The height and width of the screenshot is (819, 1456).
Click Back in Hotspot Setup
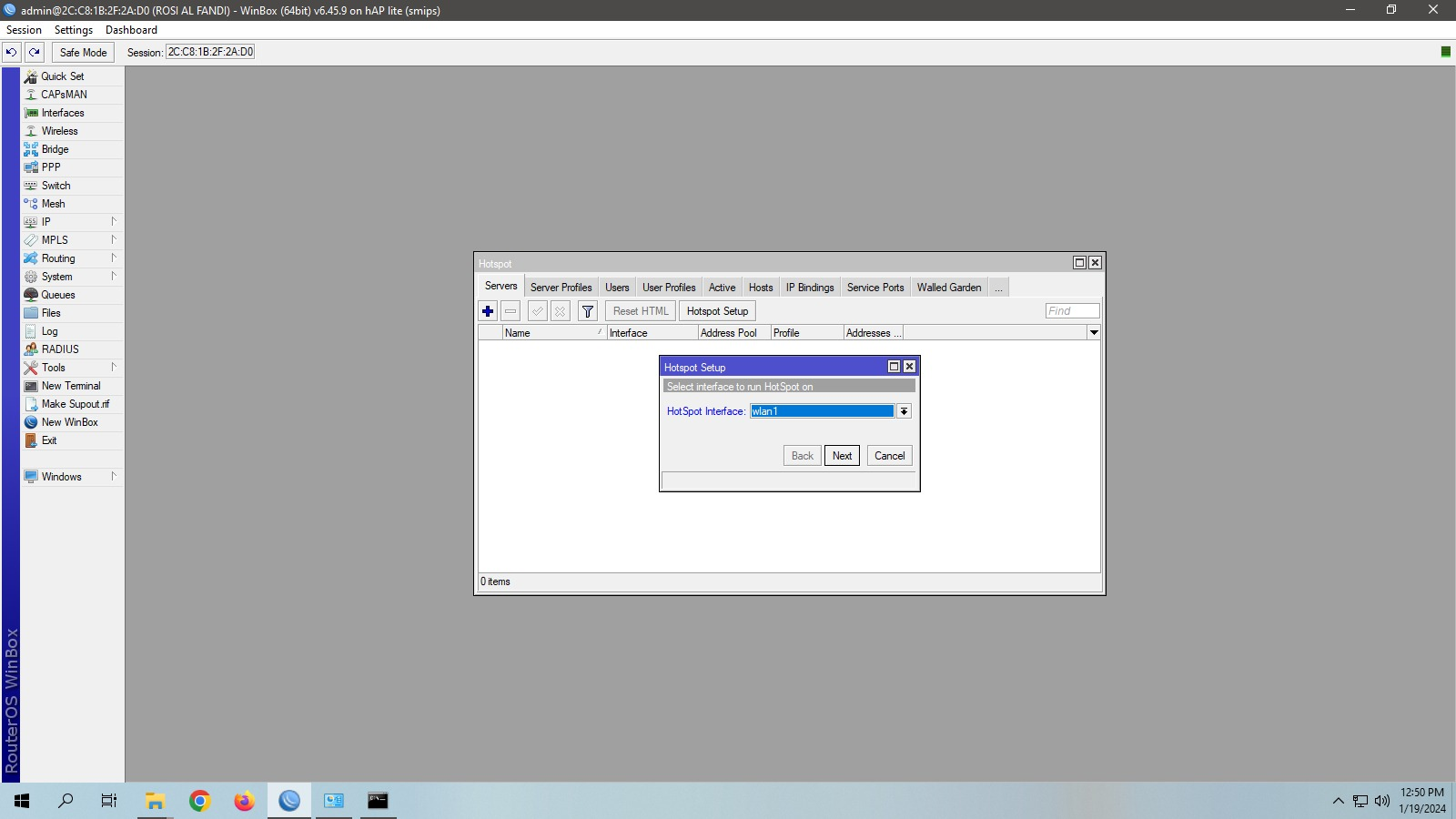(803, 456)
